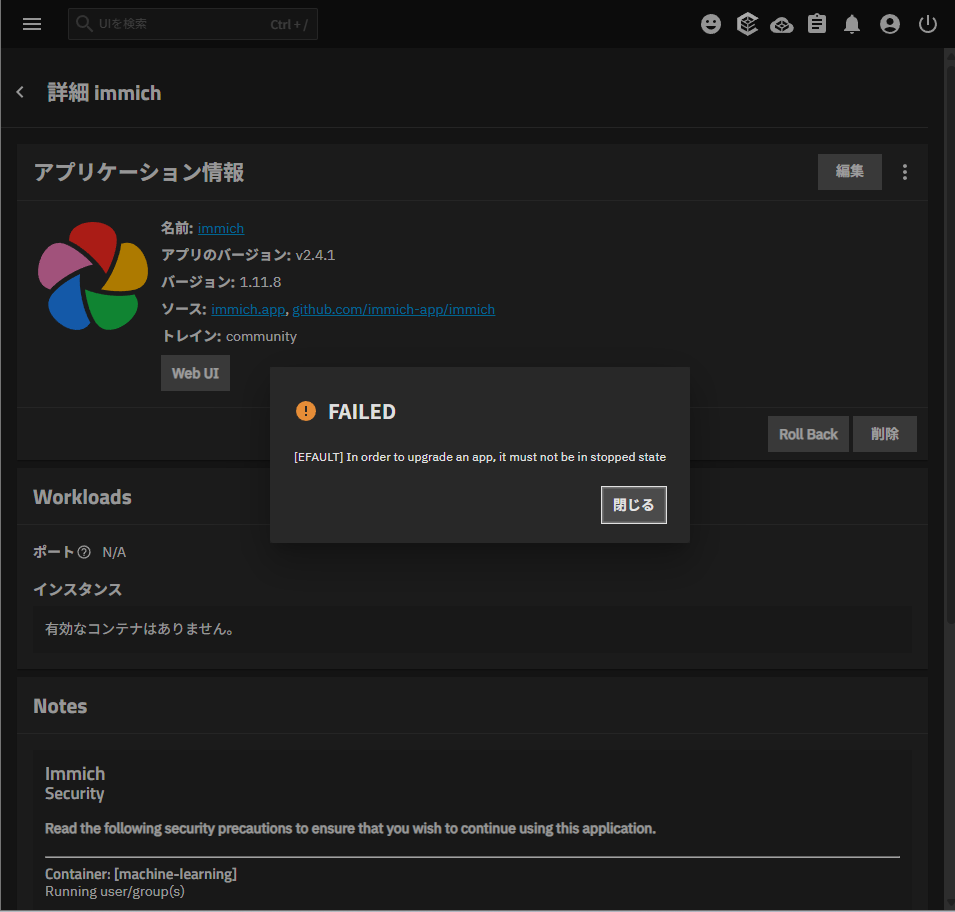Image resolution: width=955 pixels, height=912 pixels.
Task: Click the cloud connection status icon
Action: 781,25
